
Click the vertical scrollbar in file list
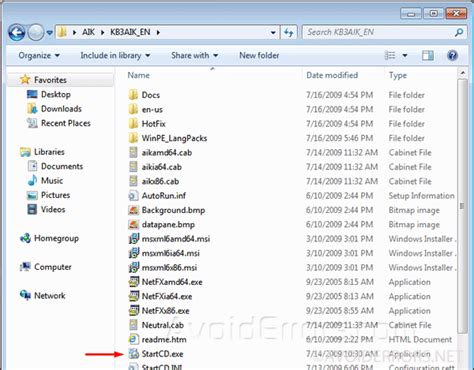click(462, 206)
